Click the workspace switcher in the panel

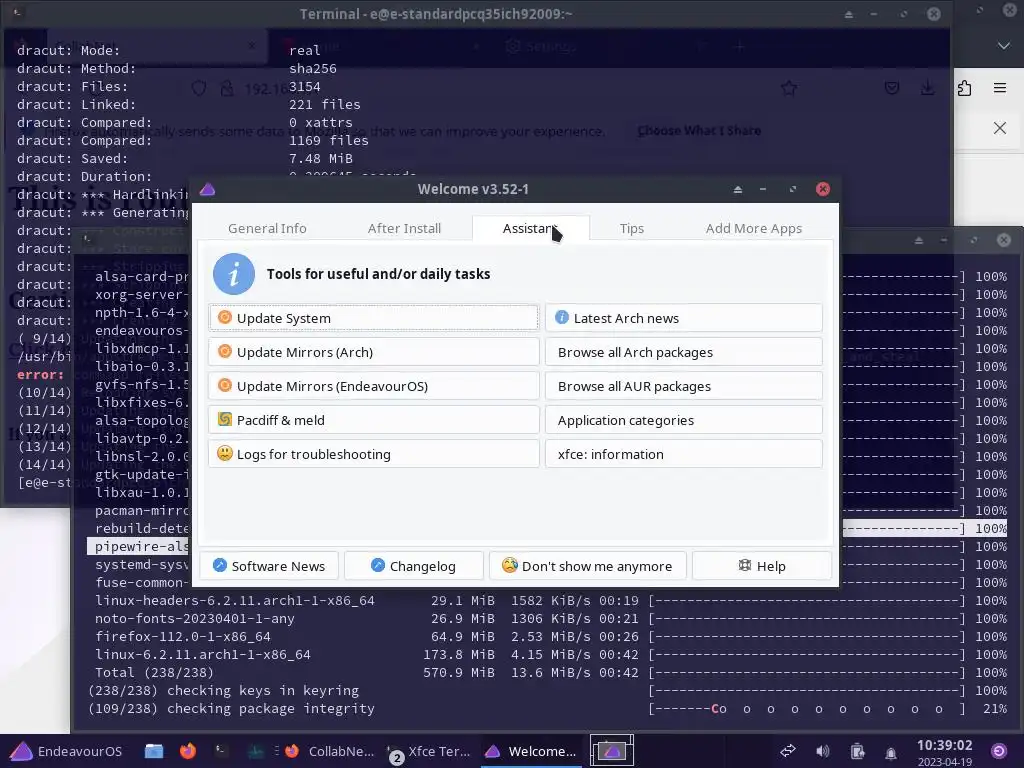(612, 750)
